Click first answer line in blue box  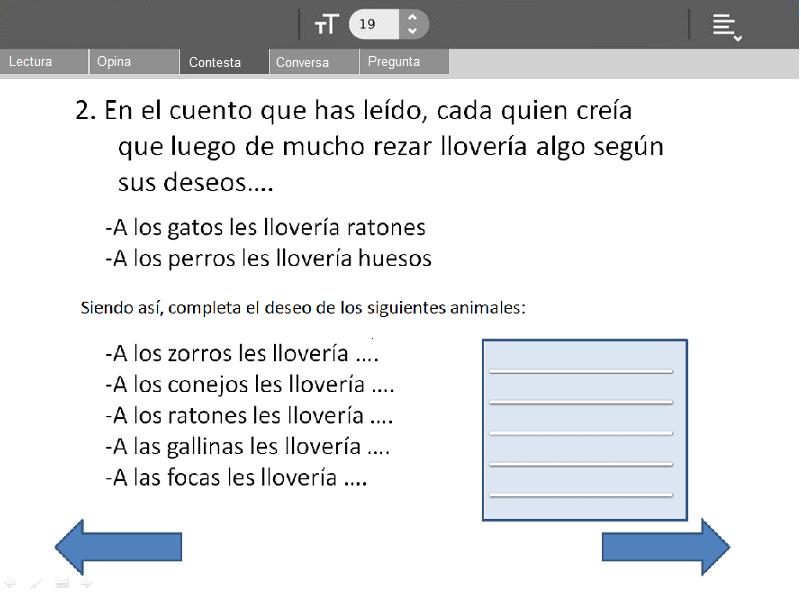tap(581, 370)
